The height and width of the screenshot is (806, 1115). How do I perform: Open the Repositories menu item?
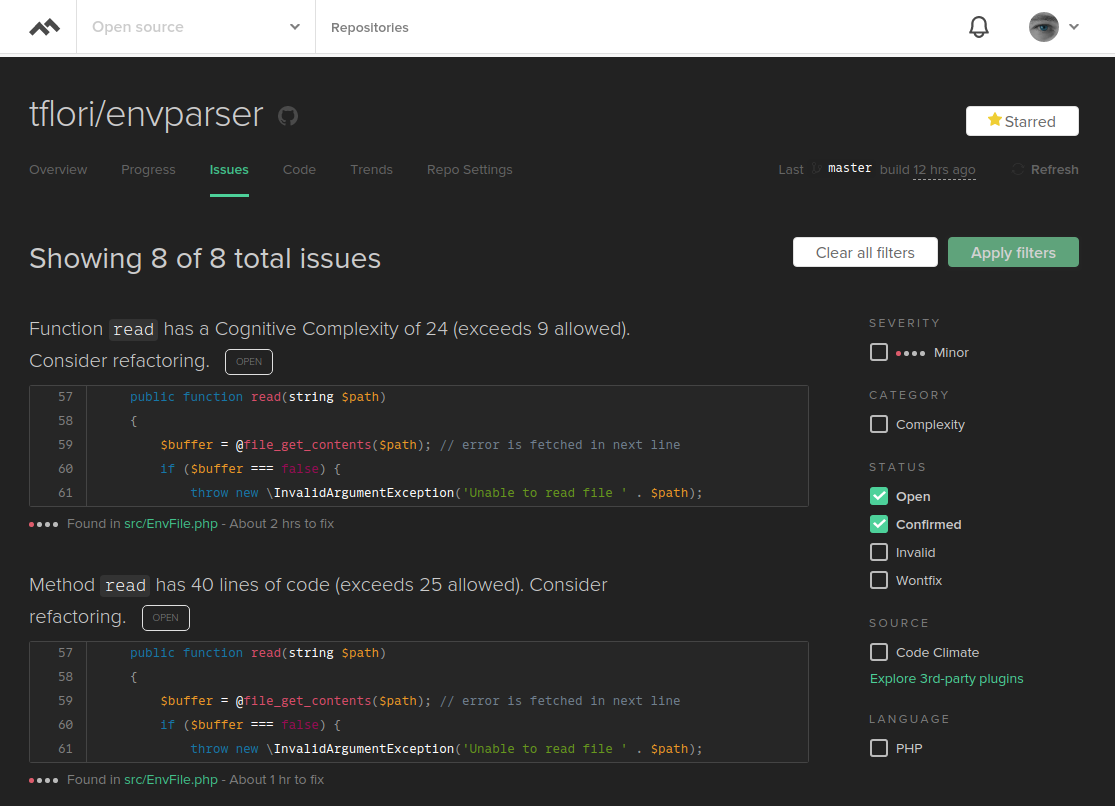coord(370,27)
